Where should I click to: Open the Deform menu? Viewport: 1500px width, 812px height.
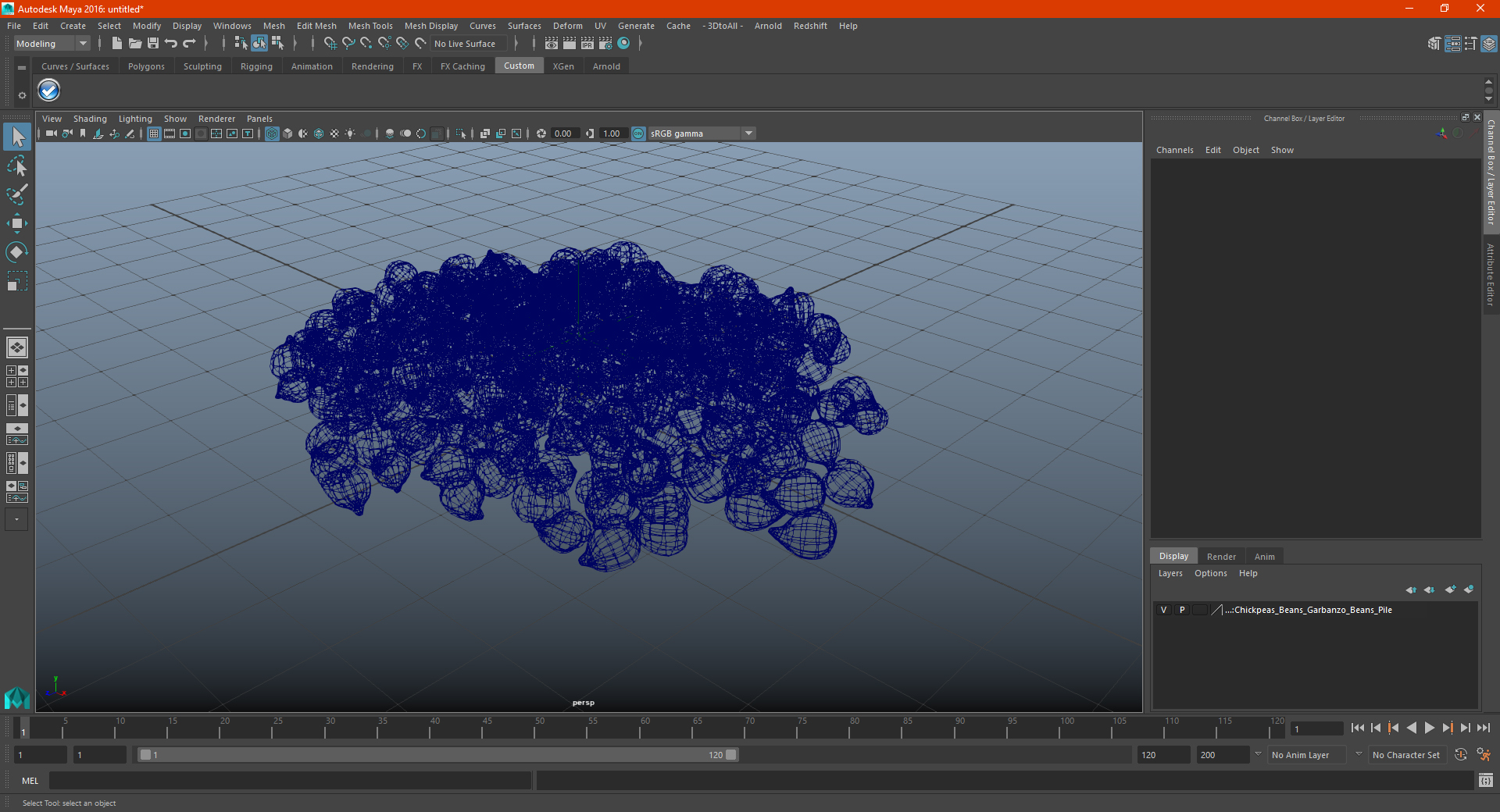pos(568,26)
